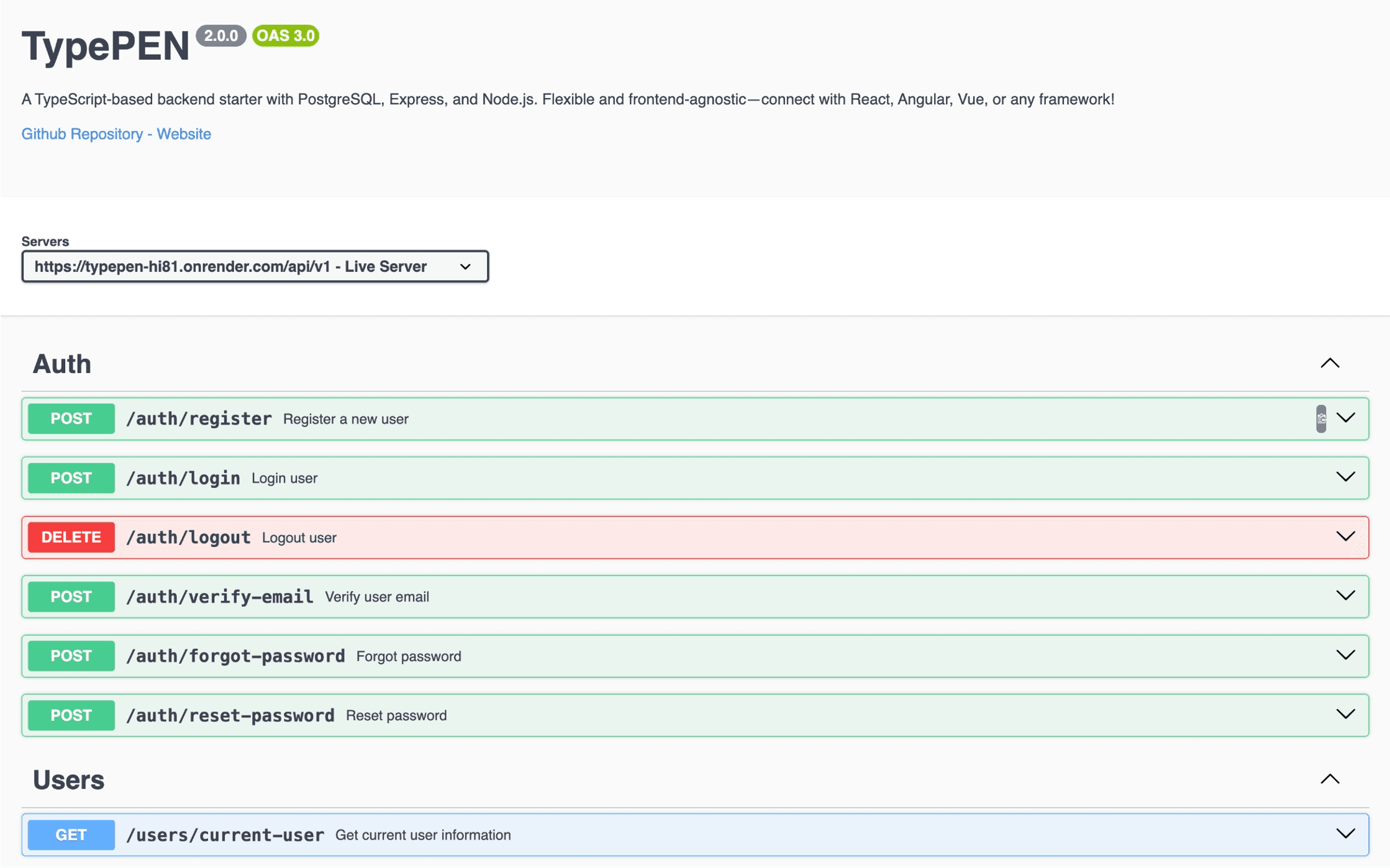This screenshot has width=1390, height=868.
Task: Expand the /users/current-user chevron arrow
Action: [1345, 834]
